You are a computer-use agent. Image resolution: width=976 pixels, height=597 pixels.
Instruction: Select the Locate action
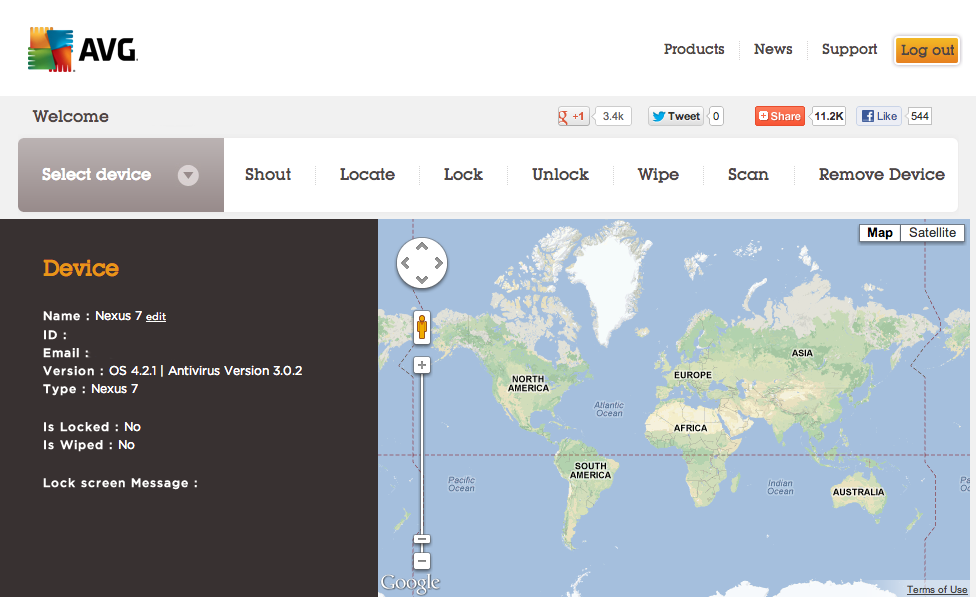(367, 175)
